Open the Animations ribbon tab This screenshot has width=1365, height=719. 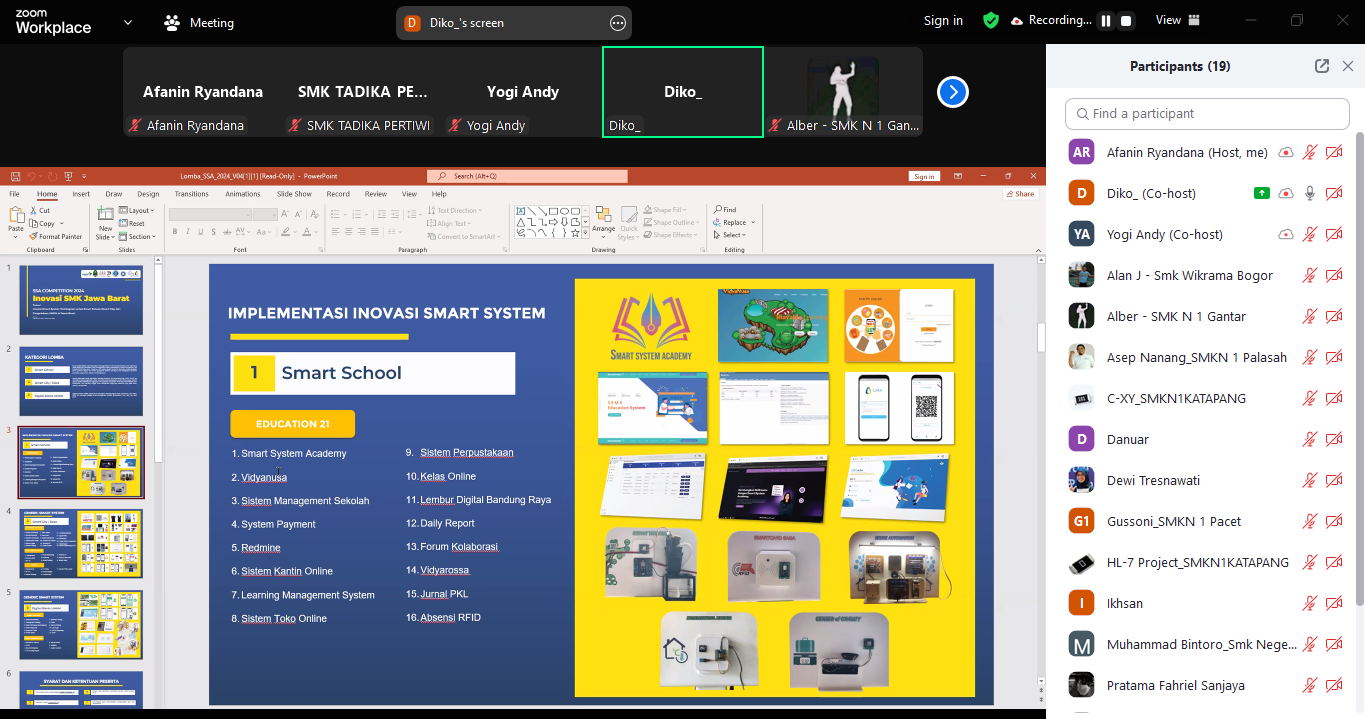pos(243,194)
